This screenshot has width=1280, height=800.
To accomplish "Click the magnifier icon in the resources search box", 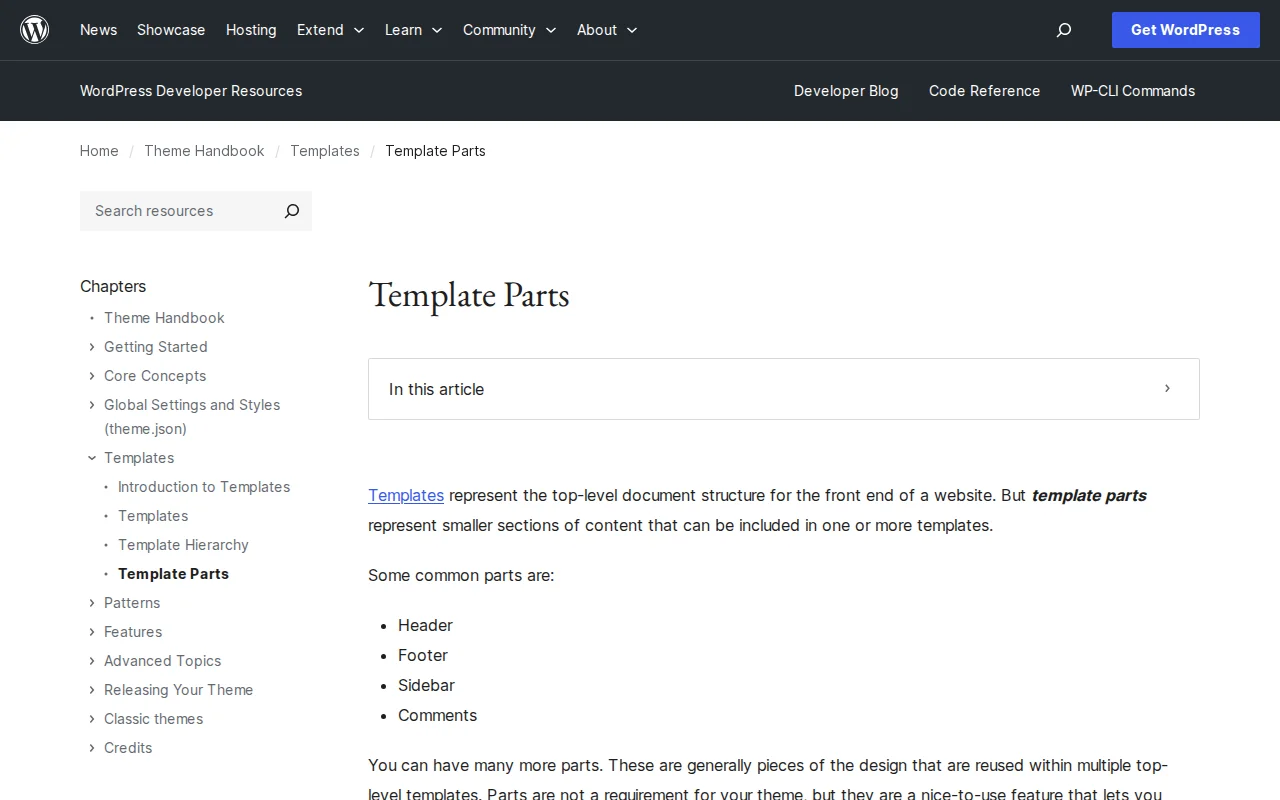I will coord(291,211).
